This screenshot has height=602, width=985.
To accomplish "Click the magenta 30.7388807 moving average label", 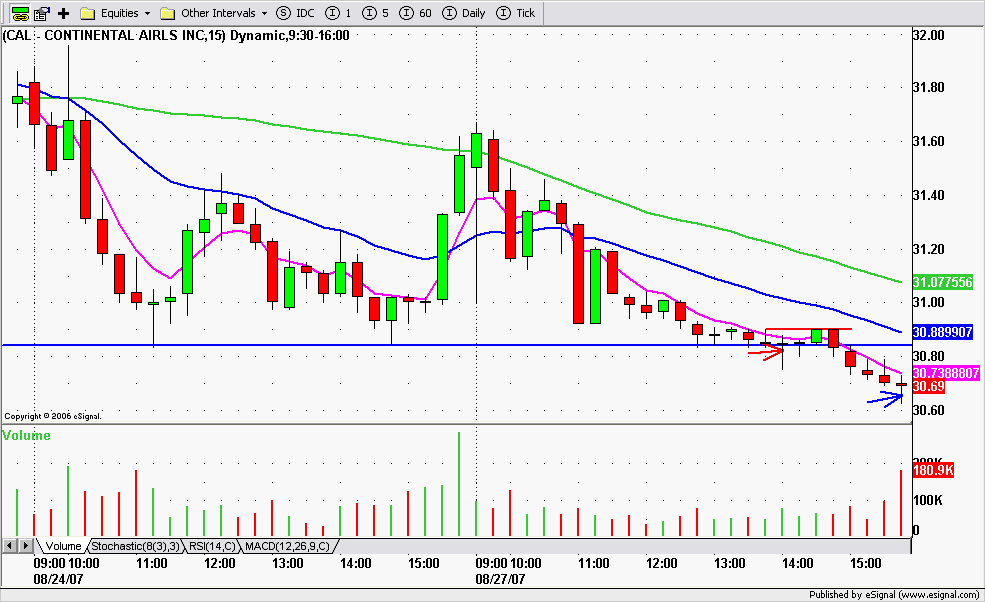I will [946, 373].
